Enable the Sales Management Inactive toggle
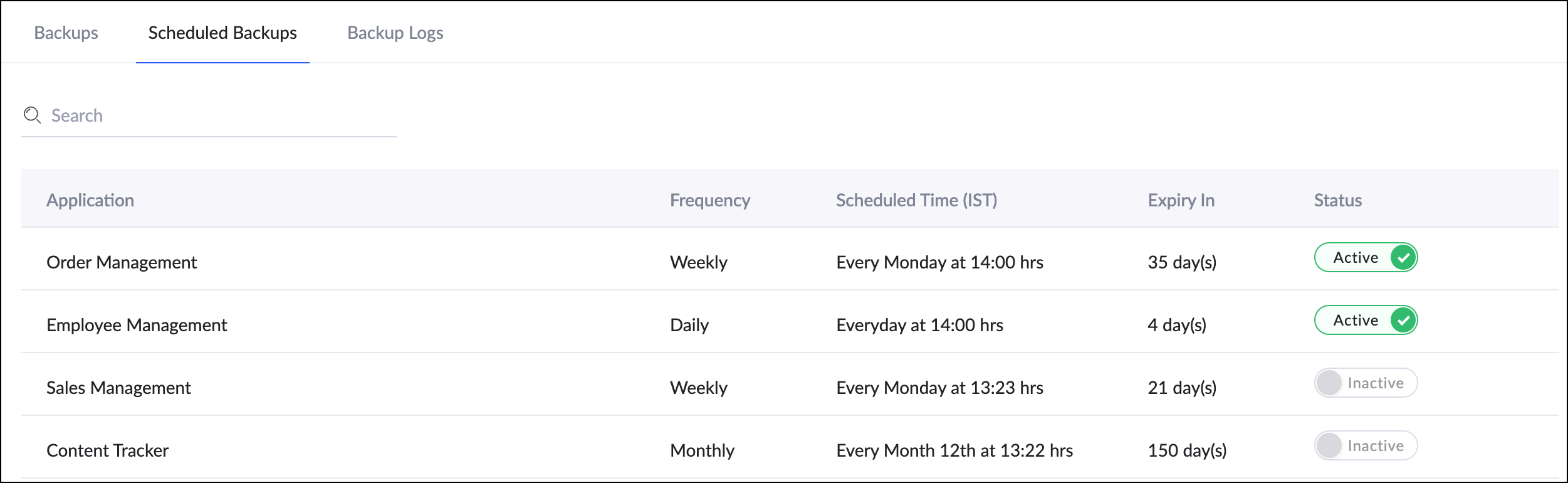 [1365, 383]
